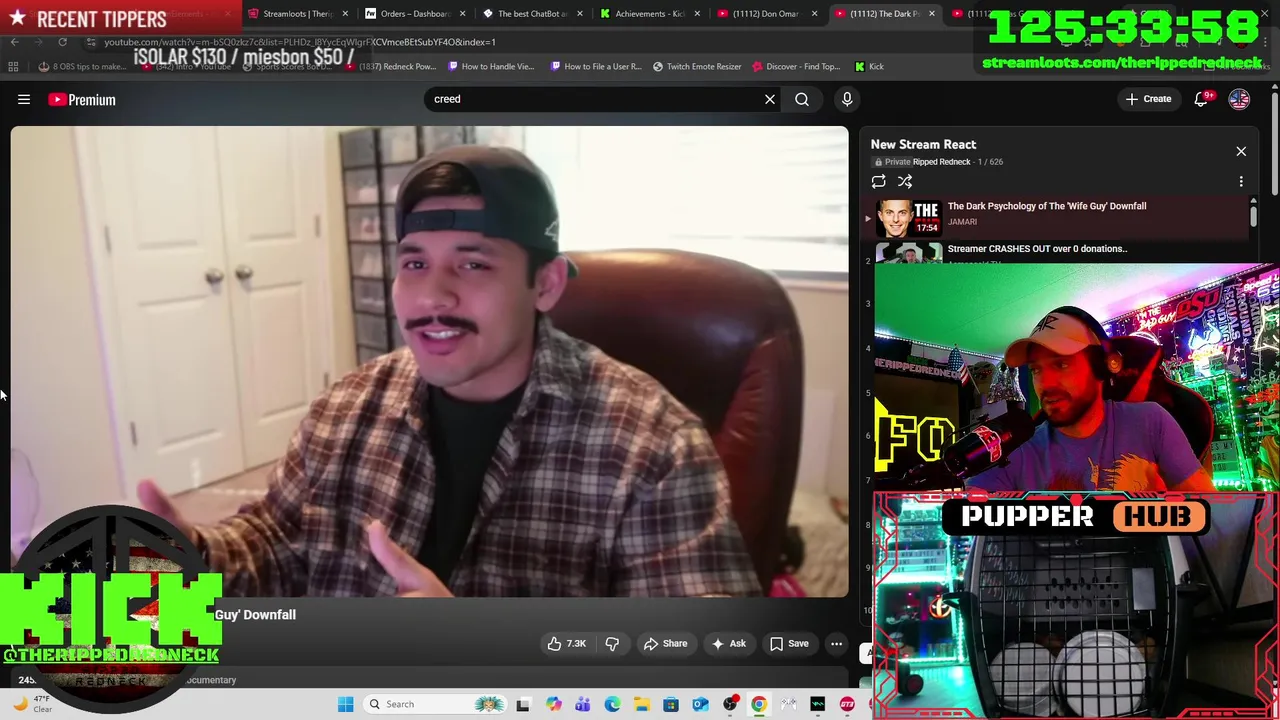
Task: Close the Streamloots tab
Action: (345, 14)
